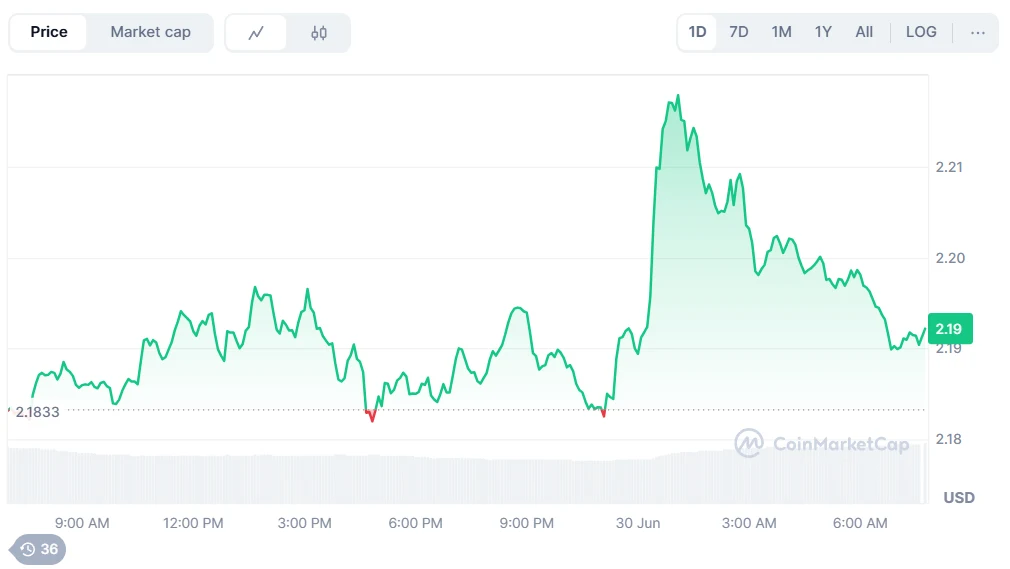Click the 2.1833 opening price label
Screen dimensions: 1010x569
(37, 412)
